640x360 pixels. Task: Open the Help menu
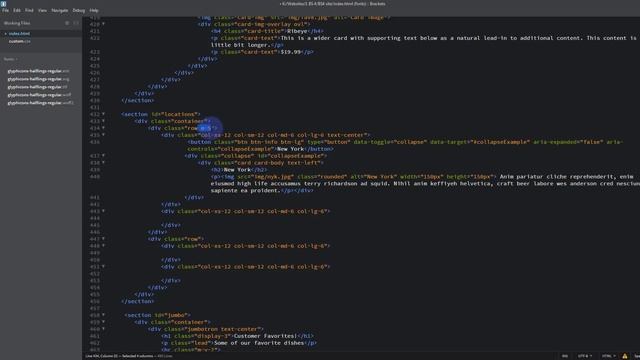coord(94,10)
